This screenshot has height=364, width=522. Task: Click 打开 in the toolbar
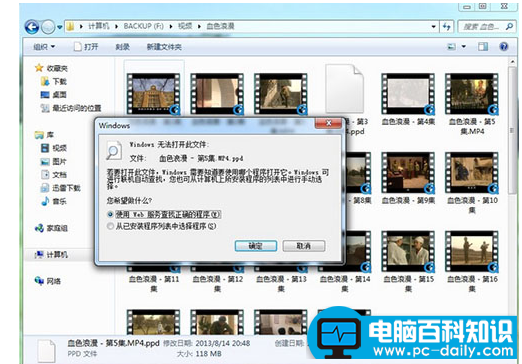pos(86,47)
